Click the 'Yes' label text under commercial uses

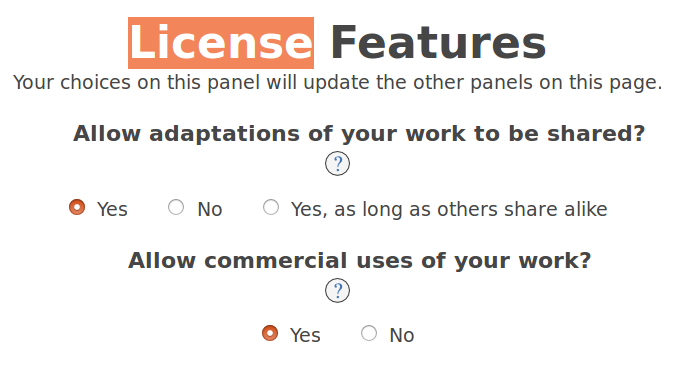(x=305, y=335)
